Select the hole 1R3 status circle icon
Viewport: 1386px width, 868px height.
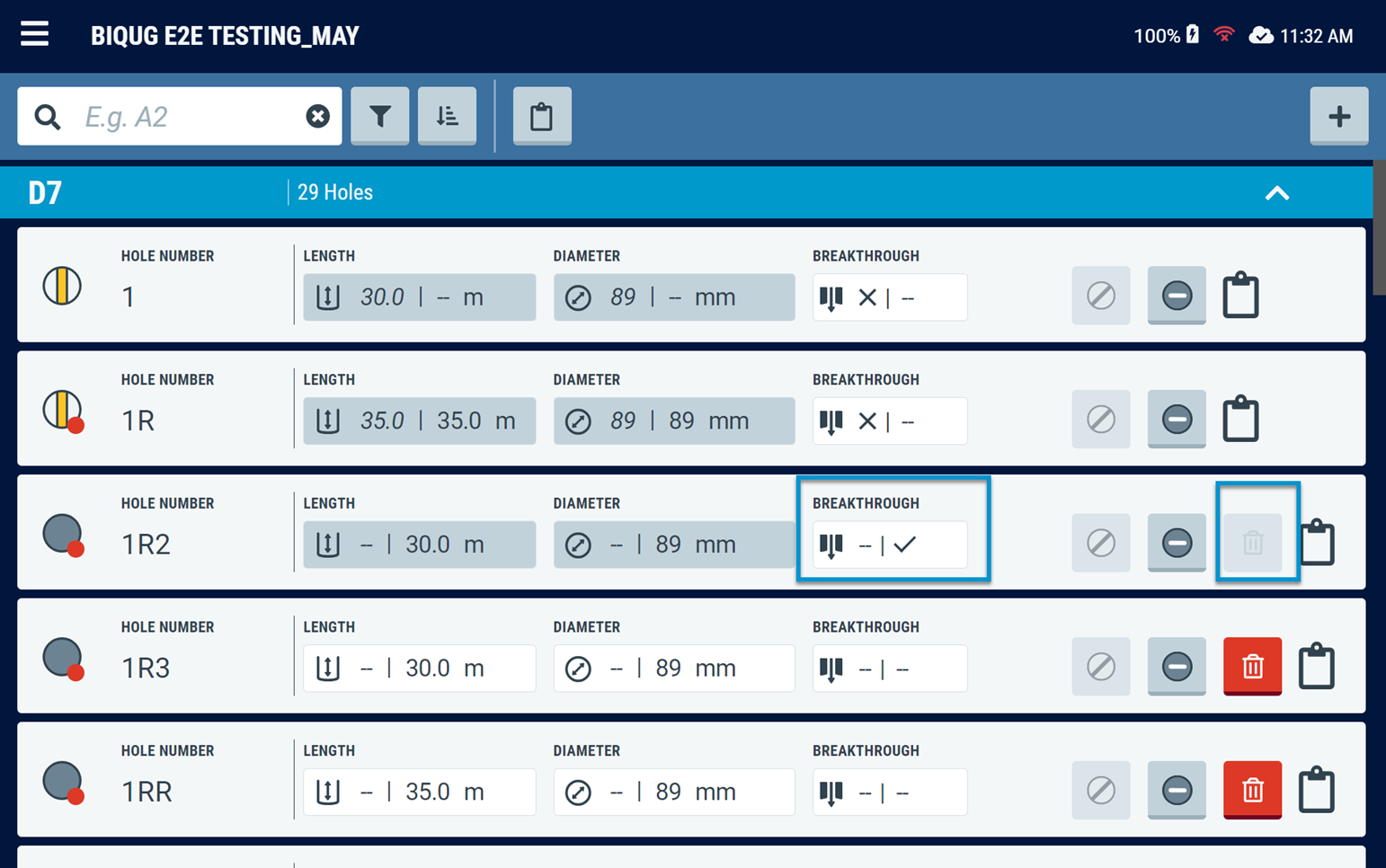(x=63, y=659)
